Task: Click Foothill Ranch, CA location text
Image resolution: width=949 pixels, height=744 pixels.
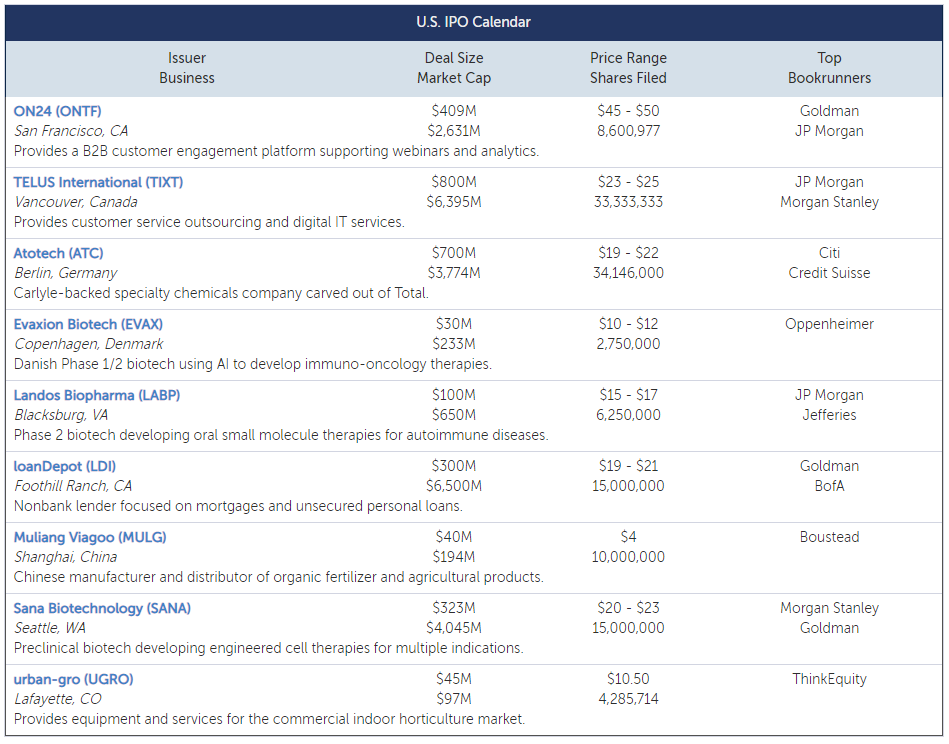Action: [x=73, y=486]
